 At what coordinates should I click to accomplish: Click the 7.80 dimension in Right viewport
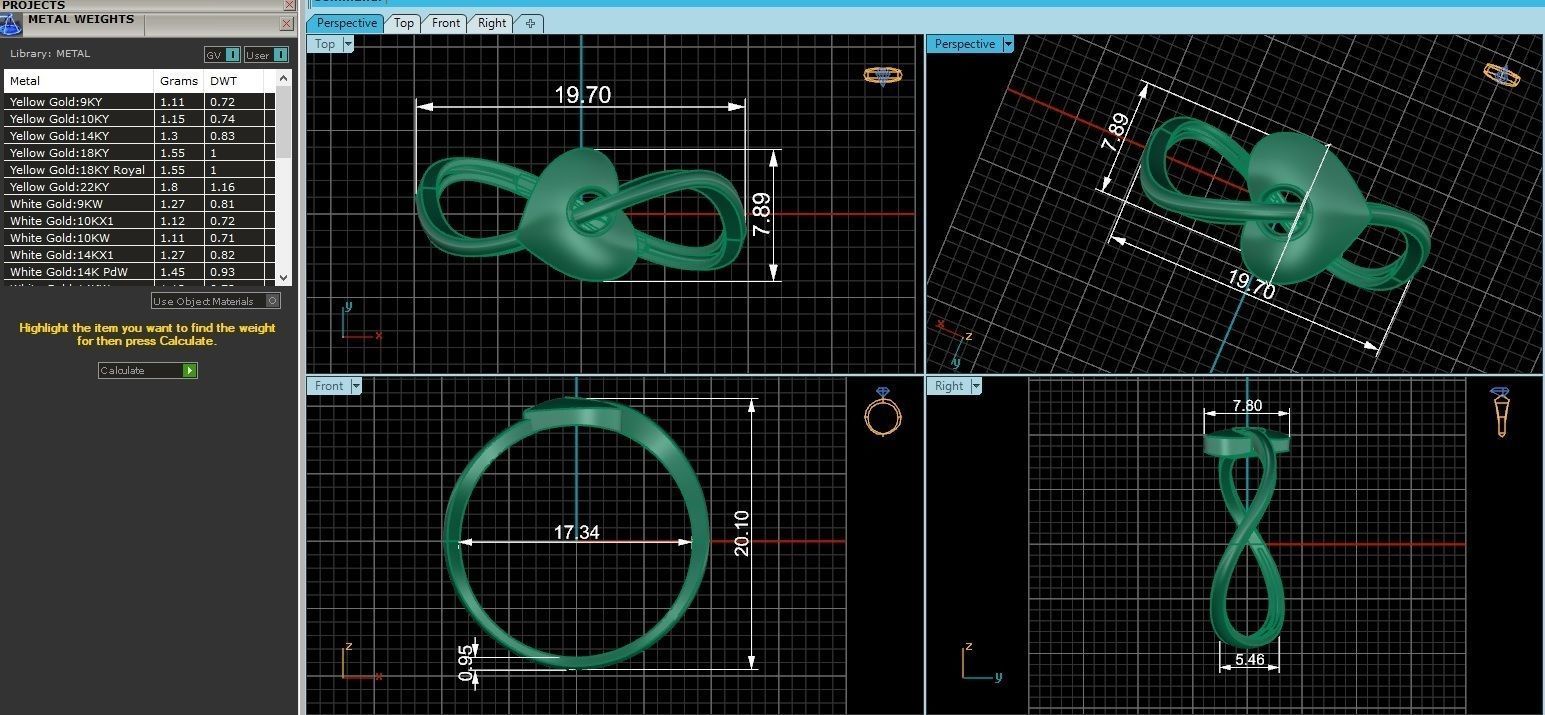[x=1247, y=405]
